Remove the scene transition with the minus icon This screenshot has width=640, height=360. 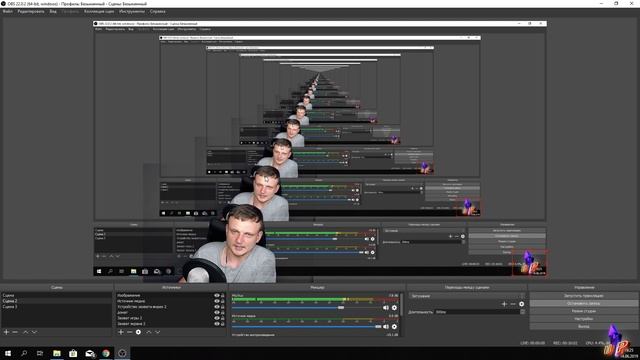click(513, 304)
